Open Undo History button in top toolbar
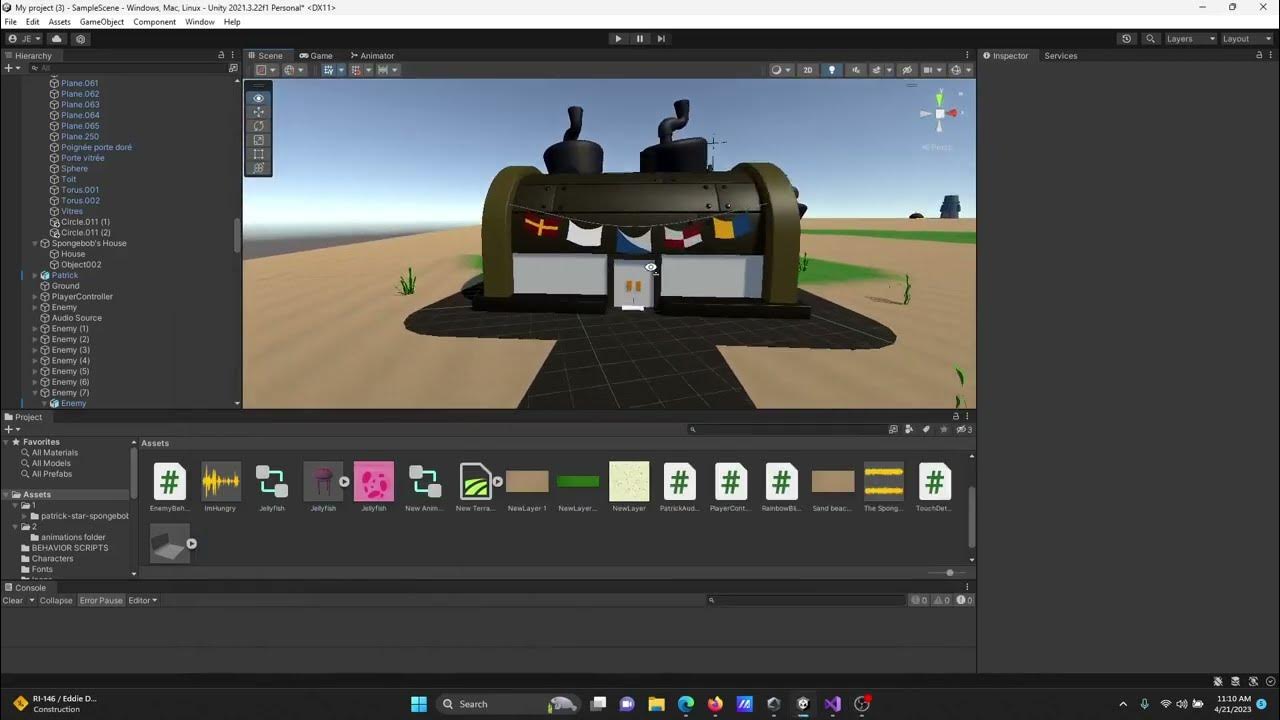The width and height of the screenshot is (1280, 720). 1127,39
